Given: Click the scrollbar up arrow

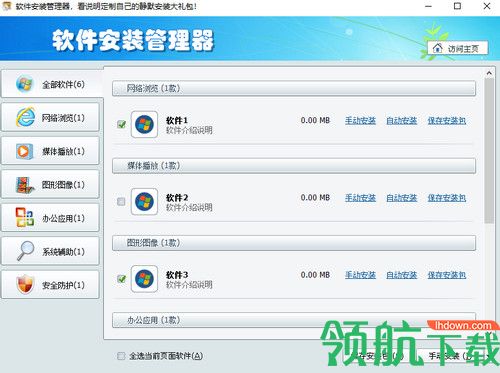Looking at the screenshot, I should click(x=489, y=73).
